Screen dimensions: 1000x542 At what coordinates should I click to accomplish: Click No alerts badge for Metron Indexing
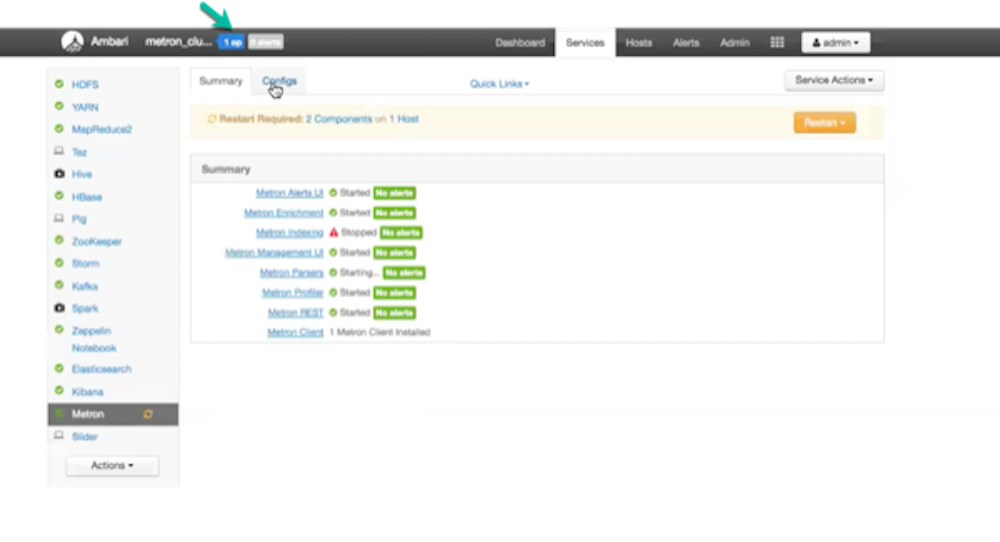pos(401,233)
